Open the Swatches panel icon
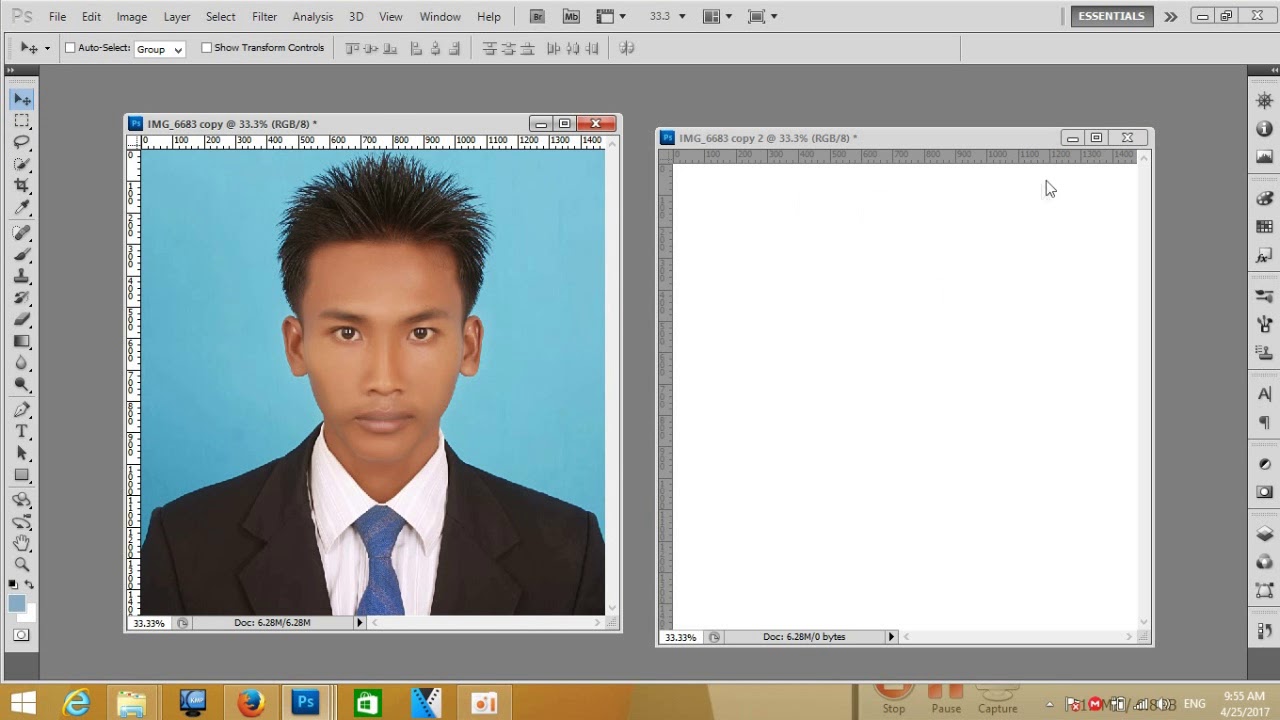Image resolution: width=1280 pixels, height=720 pixels. [x=1265, y=227]
